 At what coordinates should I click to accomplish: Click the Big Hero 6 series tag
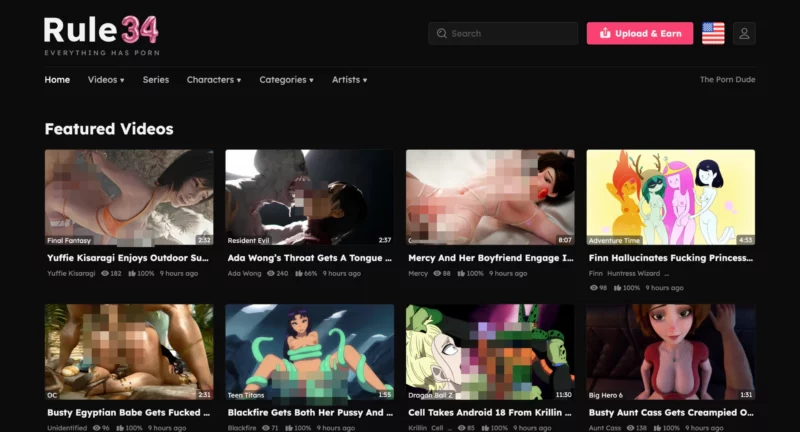tap(606, 395)
